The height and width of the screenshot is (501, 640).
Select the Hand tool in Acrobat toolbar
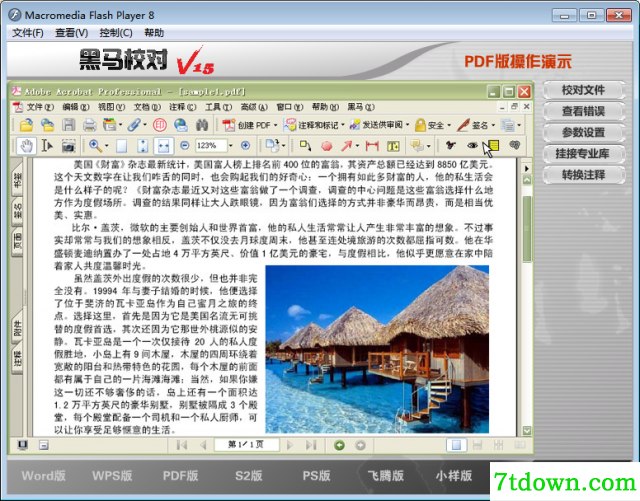pos(26,146)
